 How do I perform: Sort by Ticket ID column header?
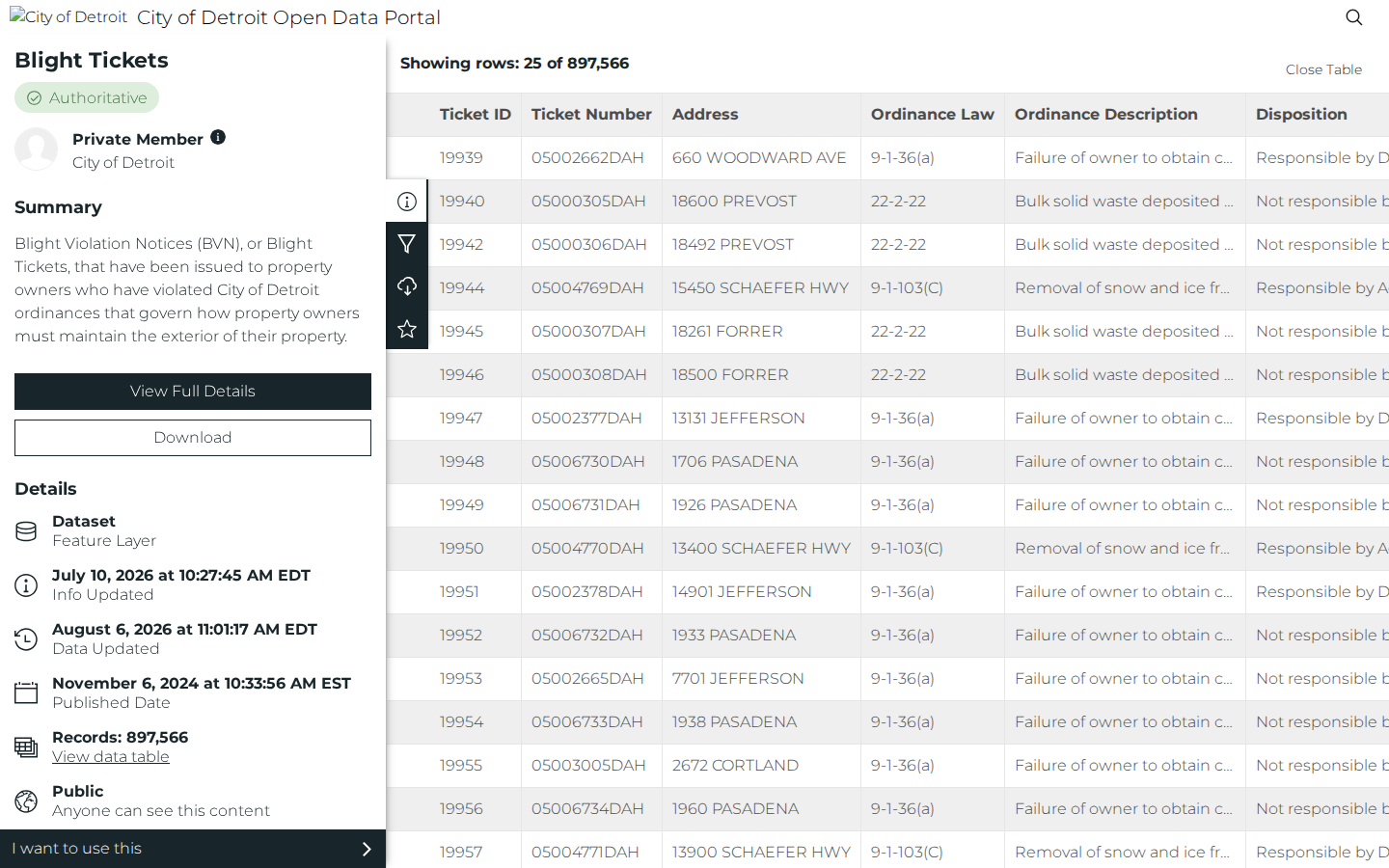click(476, 114)
